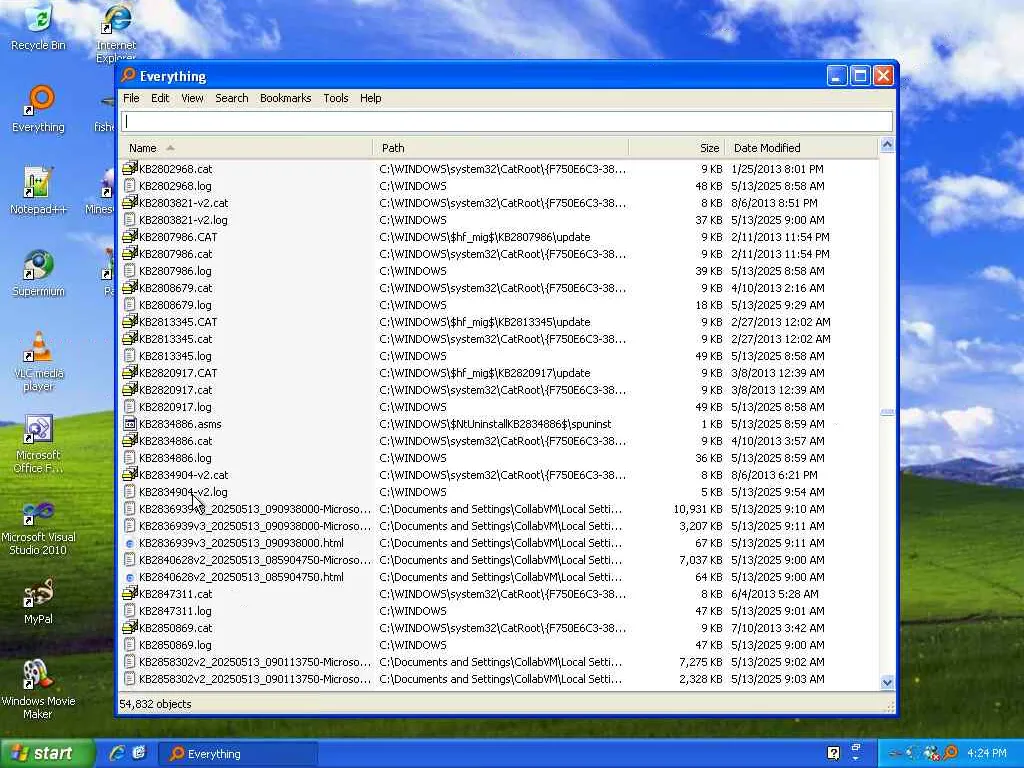Open the View menu

point(192,98)
